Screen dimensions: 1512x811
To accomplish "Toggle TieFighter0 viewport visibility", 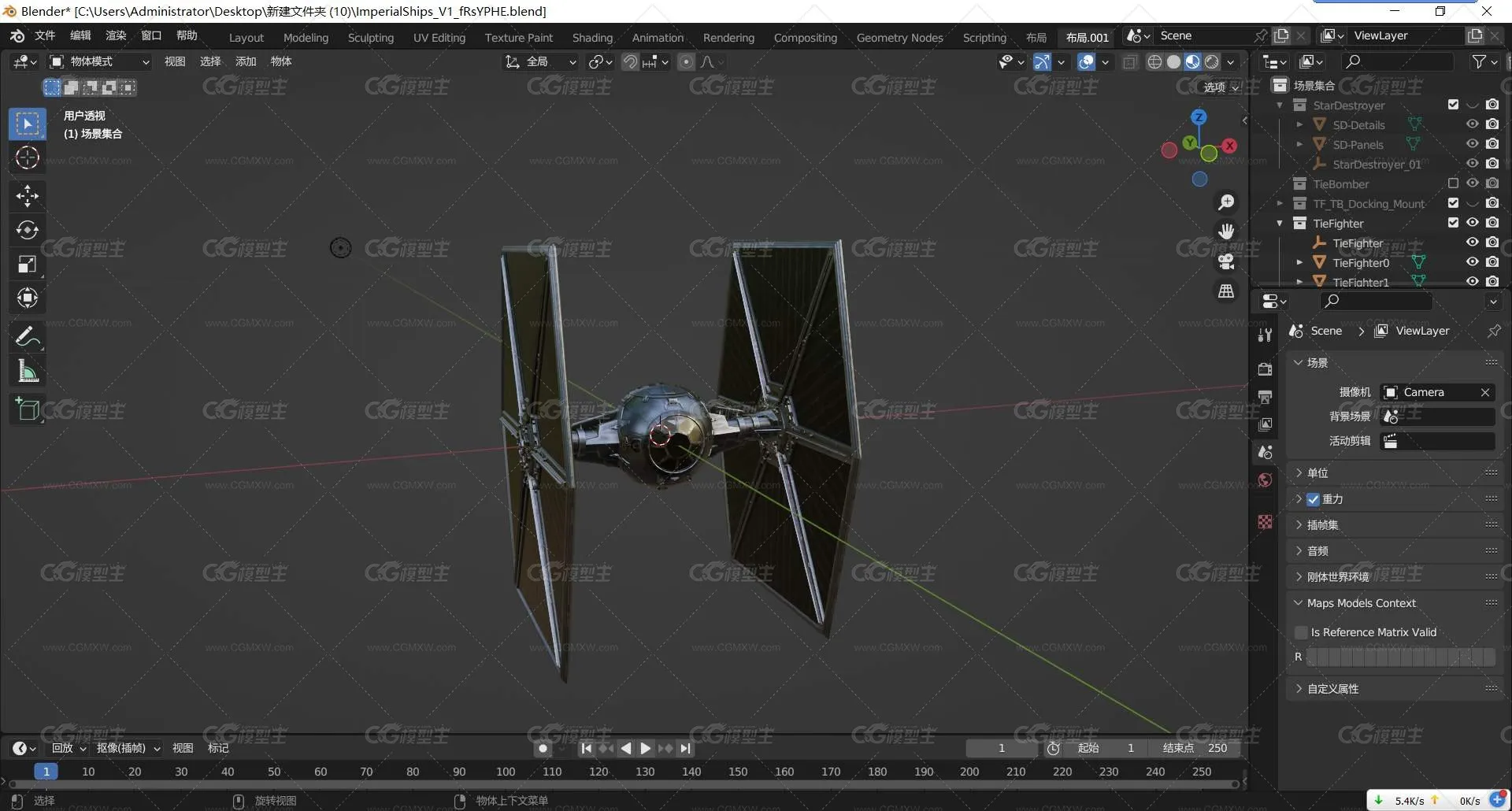I will (1472, 262).
